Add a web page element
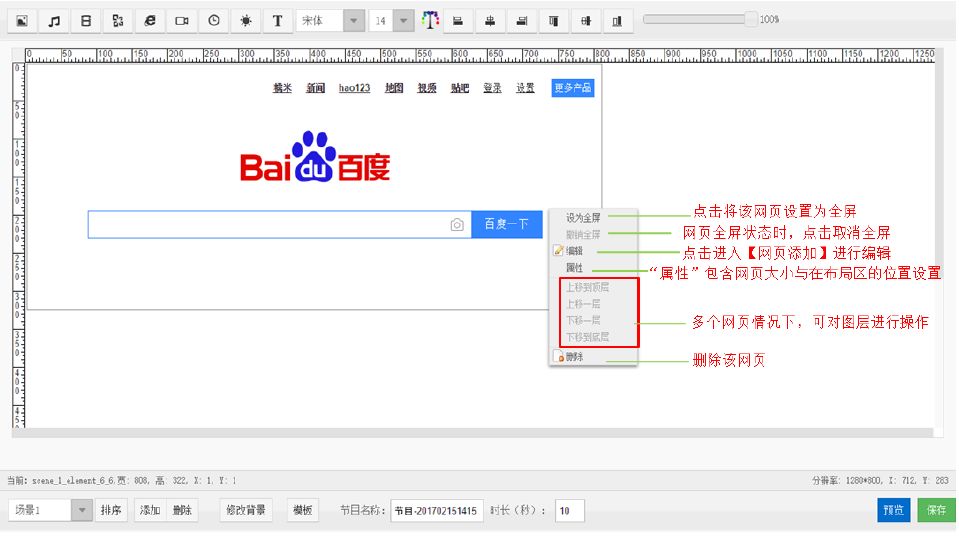 coord(150,21)
